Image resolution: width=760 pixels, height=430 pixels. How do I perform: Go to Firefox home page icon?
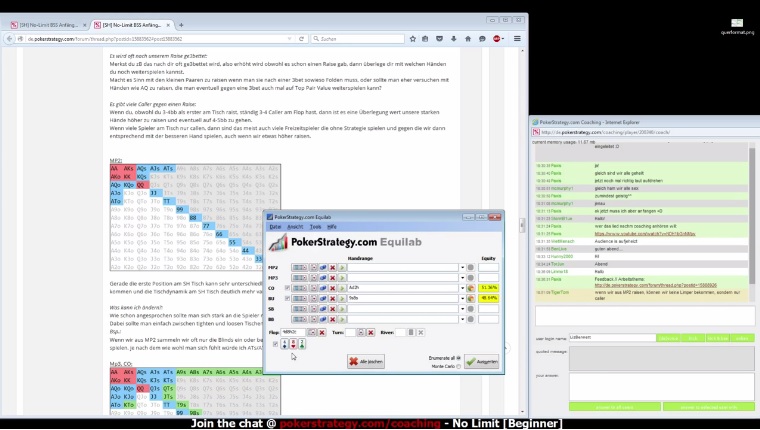click(x=468, y=39)
